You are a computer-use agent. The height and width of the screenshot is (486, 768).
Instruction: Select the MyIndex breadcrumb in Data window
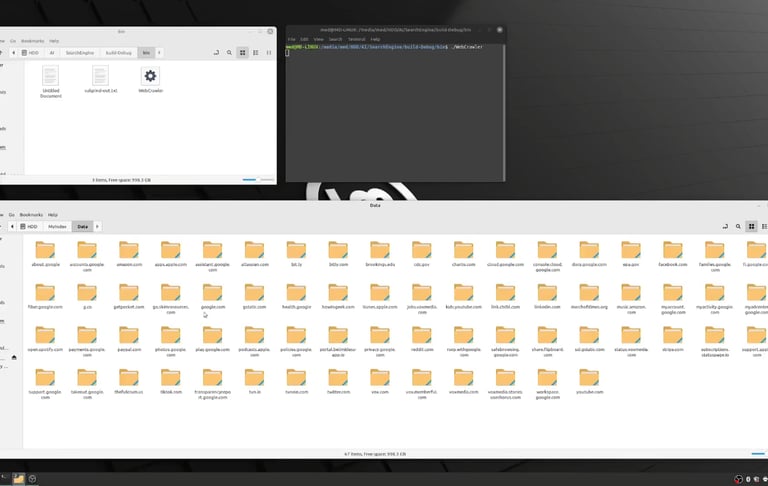(57, 226)
